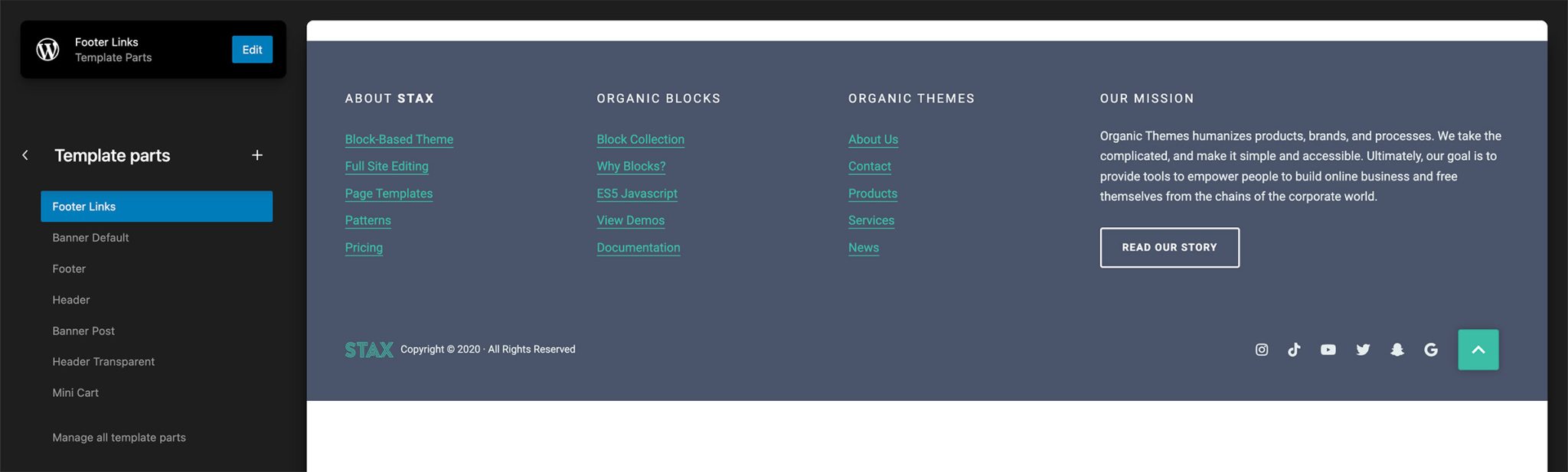Click the Read Our Story button
This screenshot has height=472, width=1568.
tap(1169, 248)
